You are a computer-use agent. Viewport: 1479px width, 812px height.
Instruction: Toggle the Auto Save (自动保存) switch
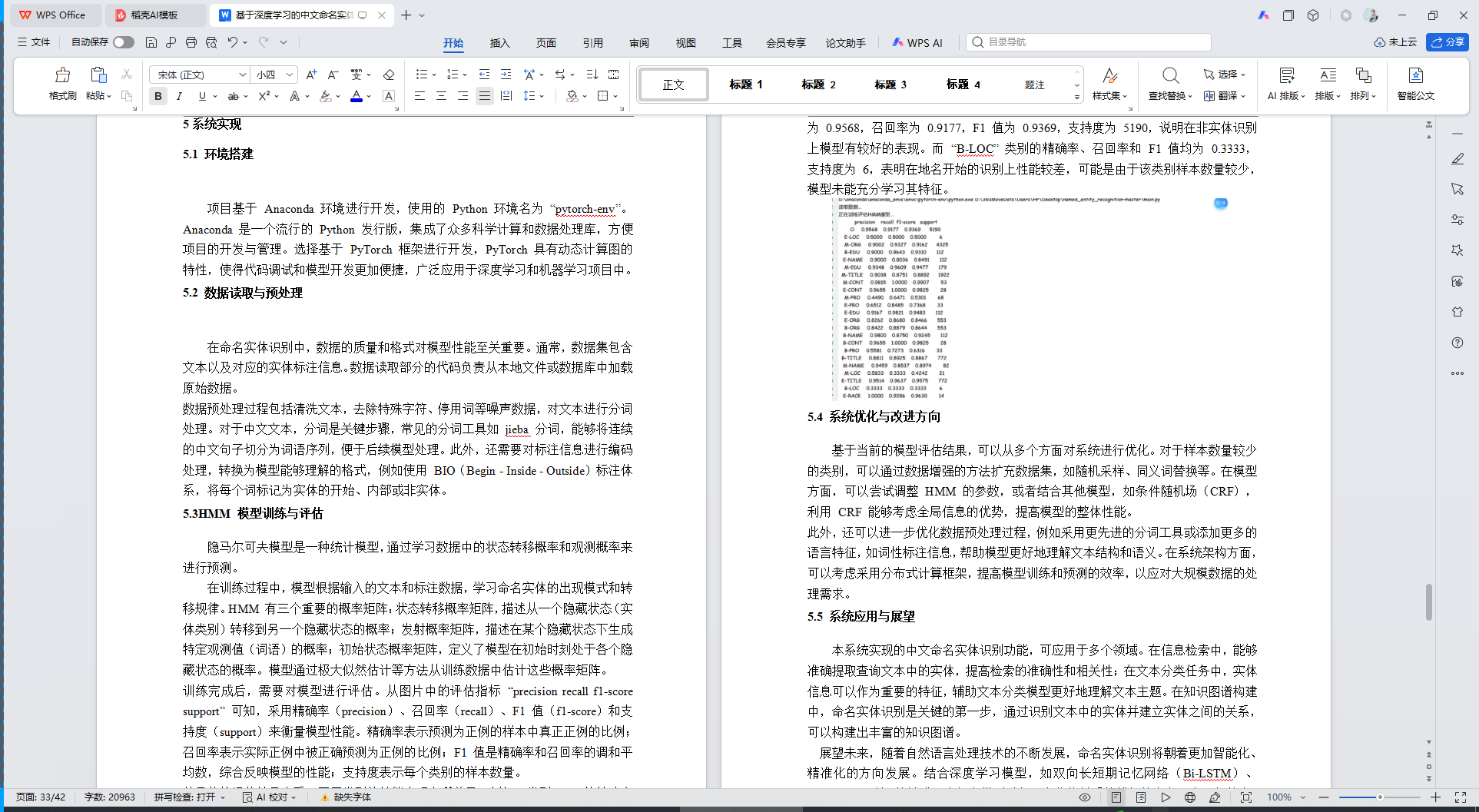pos(123,42)
